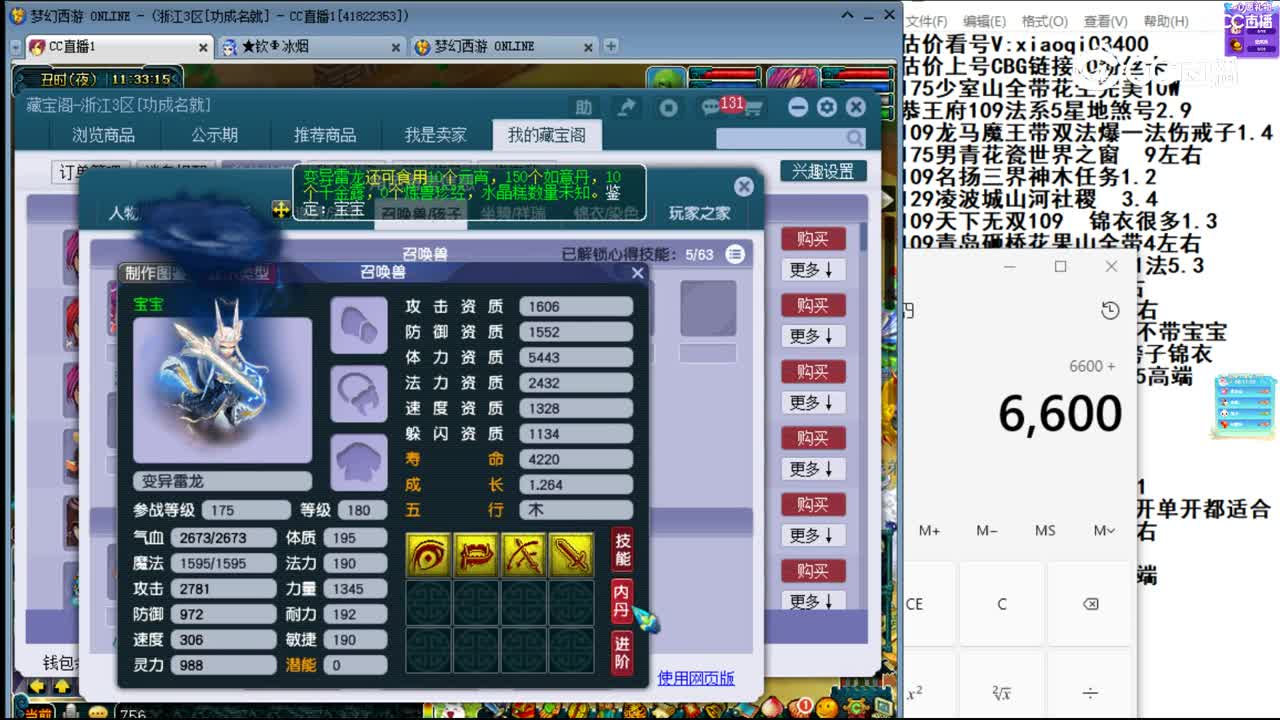Click the share arrow icon in 藏宝阁 header
1280x720 pixels.
pos(627,107)
